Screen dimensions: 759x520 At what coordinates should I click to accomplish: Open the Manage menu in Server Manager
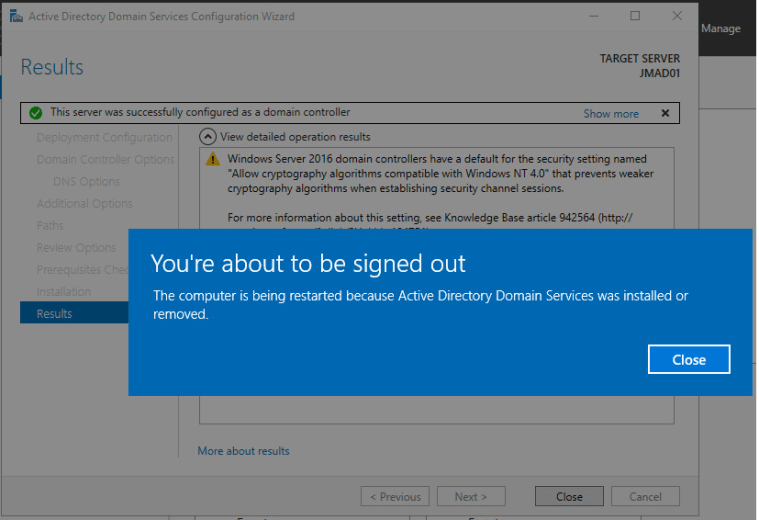tap(720, 29)
